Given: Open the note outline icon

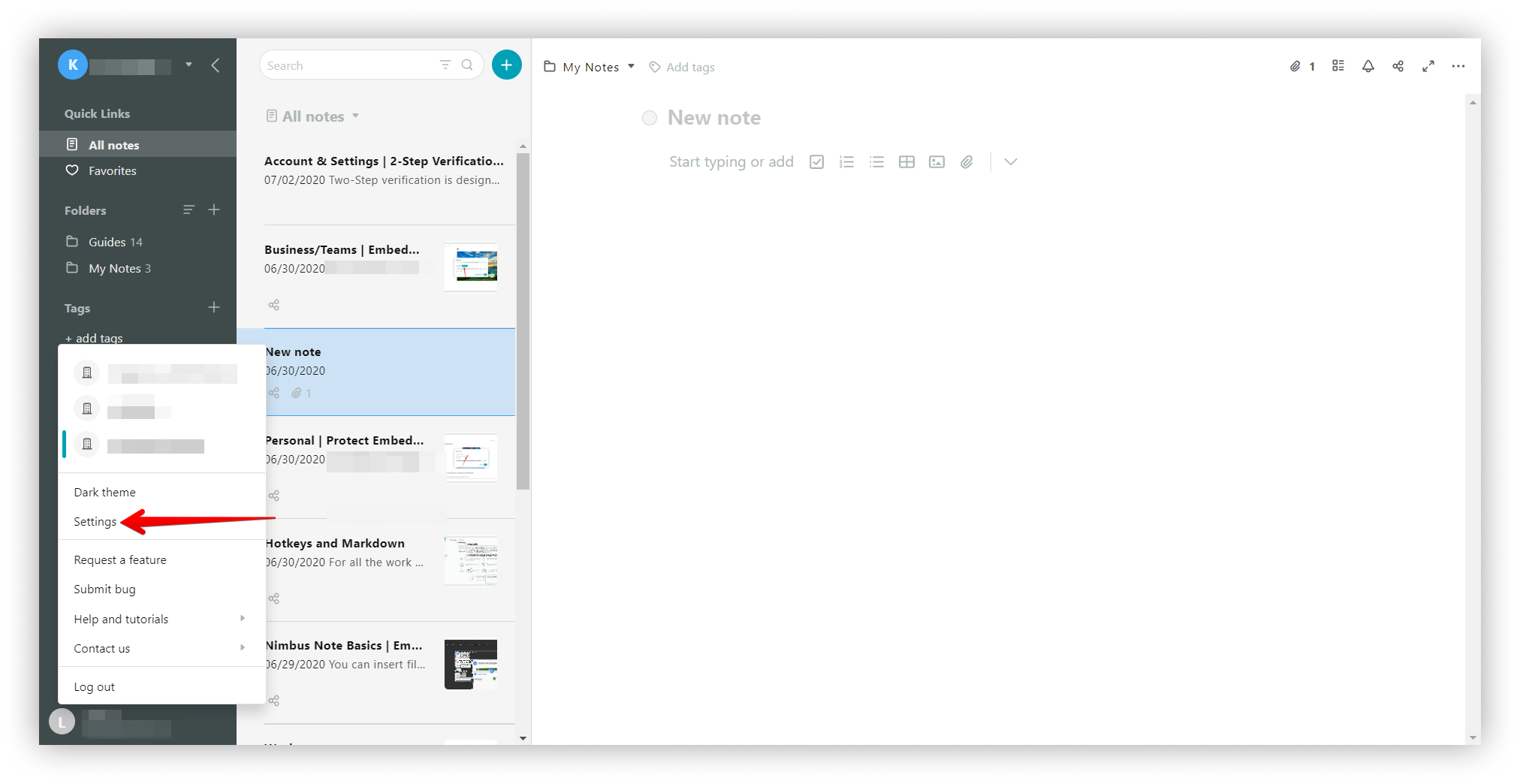Looking at the screenshot, I should pyautogui.click(x=1338, y=66).
